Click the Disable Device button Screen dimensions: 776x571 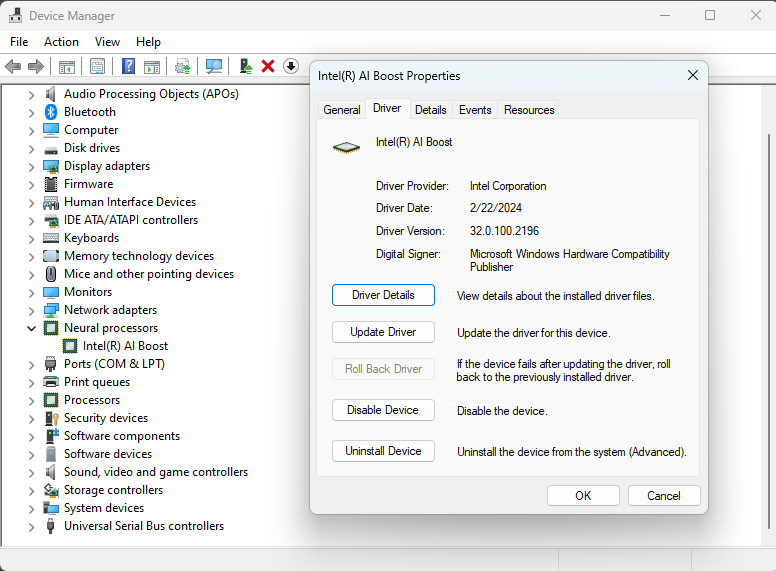point(384,410)
